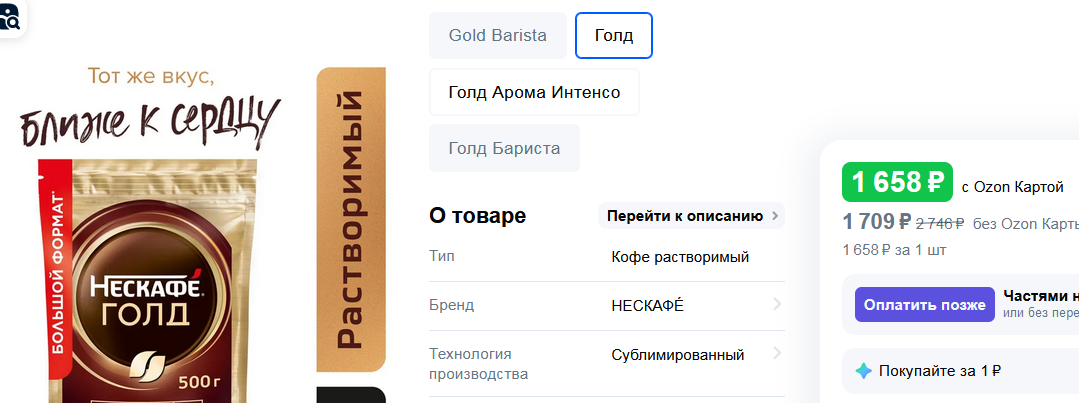The width and height of the screenshot is (1079, 403).
Task: Click the crossed-out 2 746 ₽ price
Action: pyautogui.click(x=939, y=223)
